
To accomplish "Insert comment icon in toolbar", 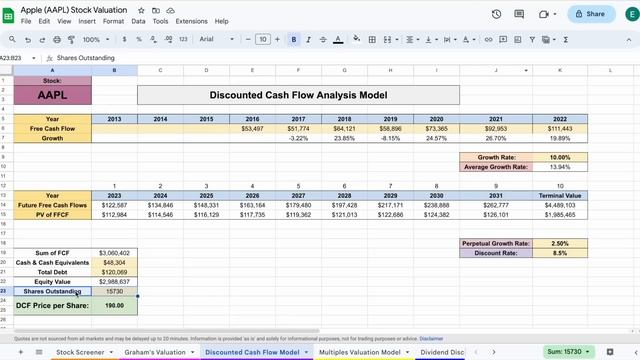I will 503,40.
